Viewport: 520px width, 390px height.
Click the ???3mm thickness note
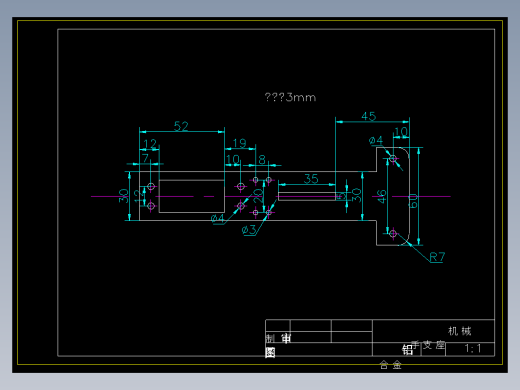click(290, 97)
